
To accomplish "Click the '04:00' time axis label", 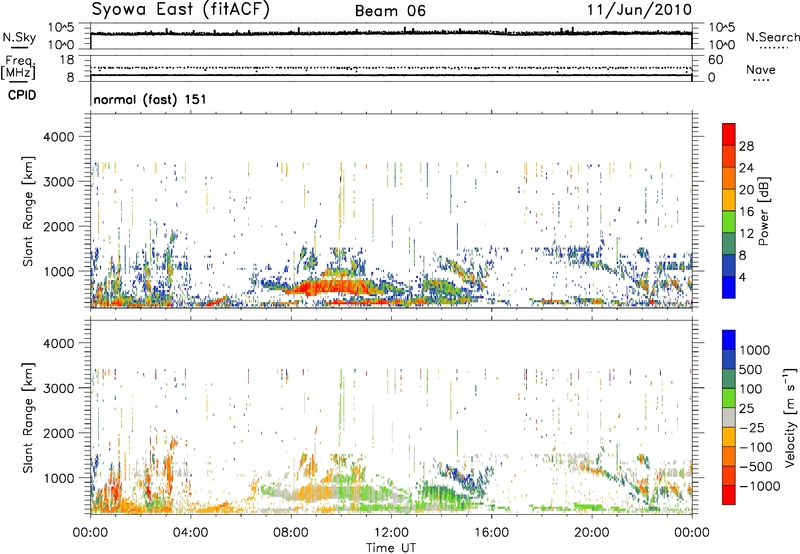I will point(190,533).
